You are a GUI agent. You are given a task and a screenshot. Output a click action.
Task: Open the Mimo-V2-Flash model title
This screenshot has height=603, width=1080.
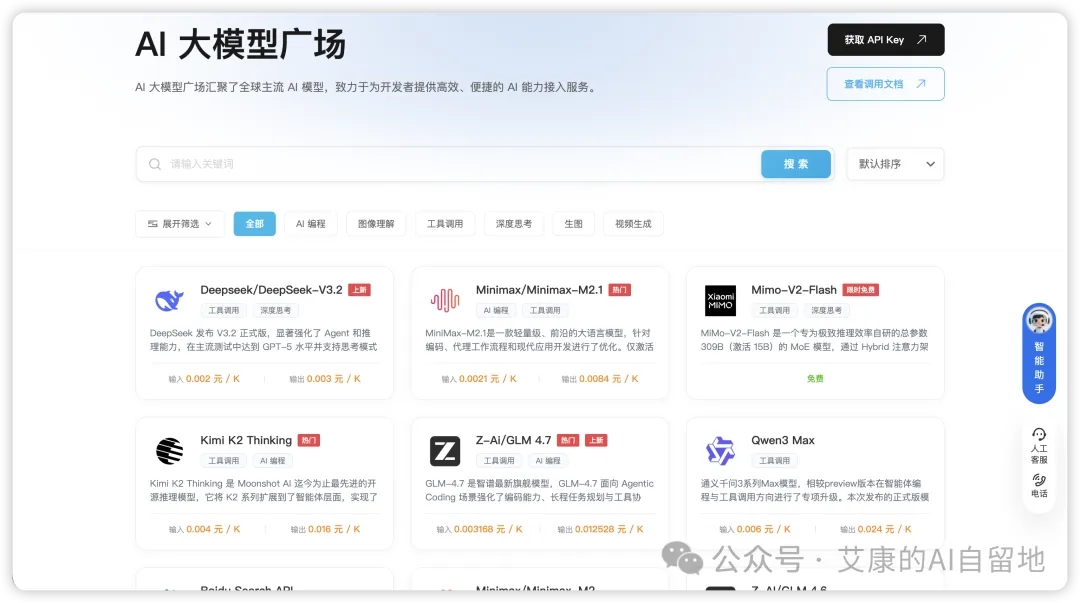(793, 290)
